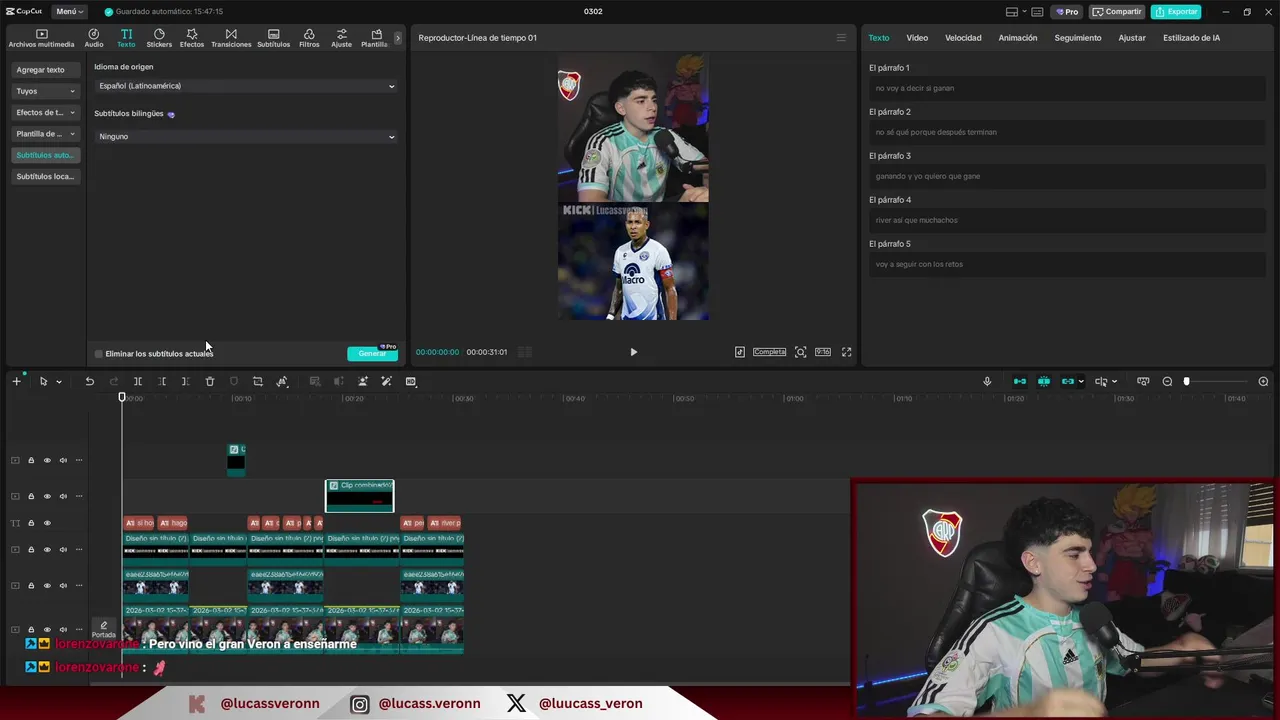Image resolution: width=1280 pixels, height=720 pixels.
Task: Open the selection tool mode dropdown
Action: (59, 382)
